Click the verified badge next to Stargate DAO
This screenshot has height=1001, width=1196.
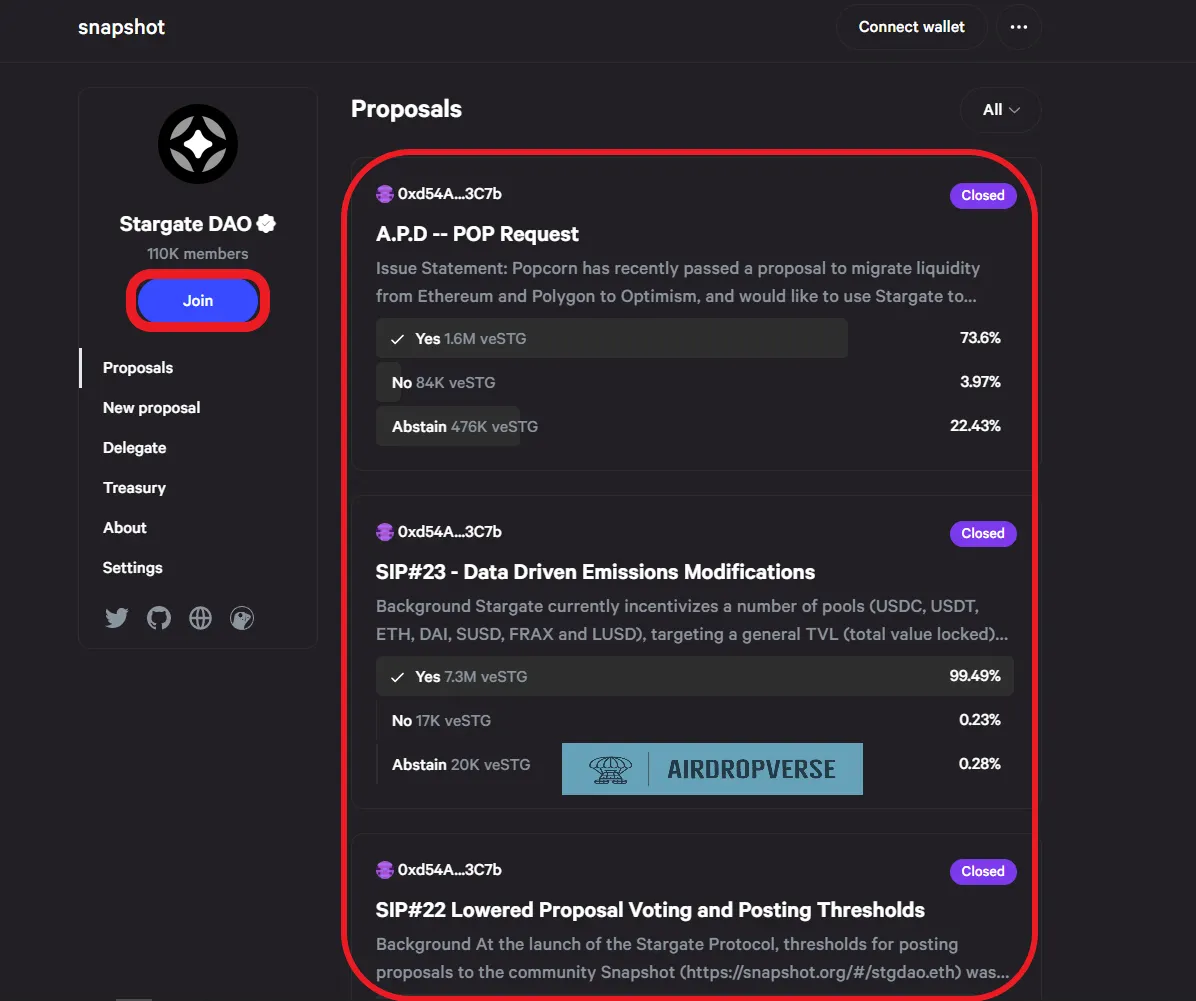tap(266, 224)
